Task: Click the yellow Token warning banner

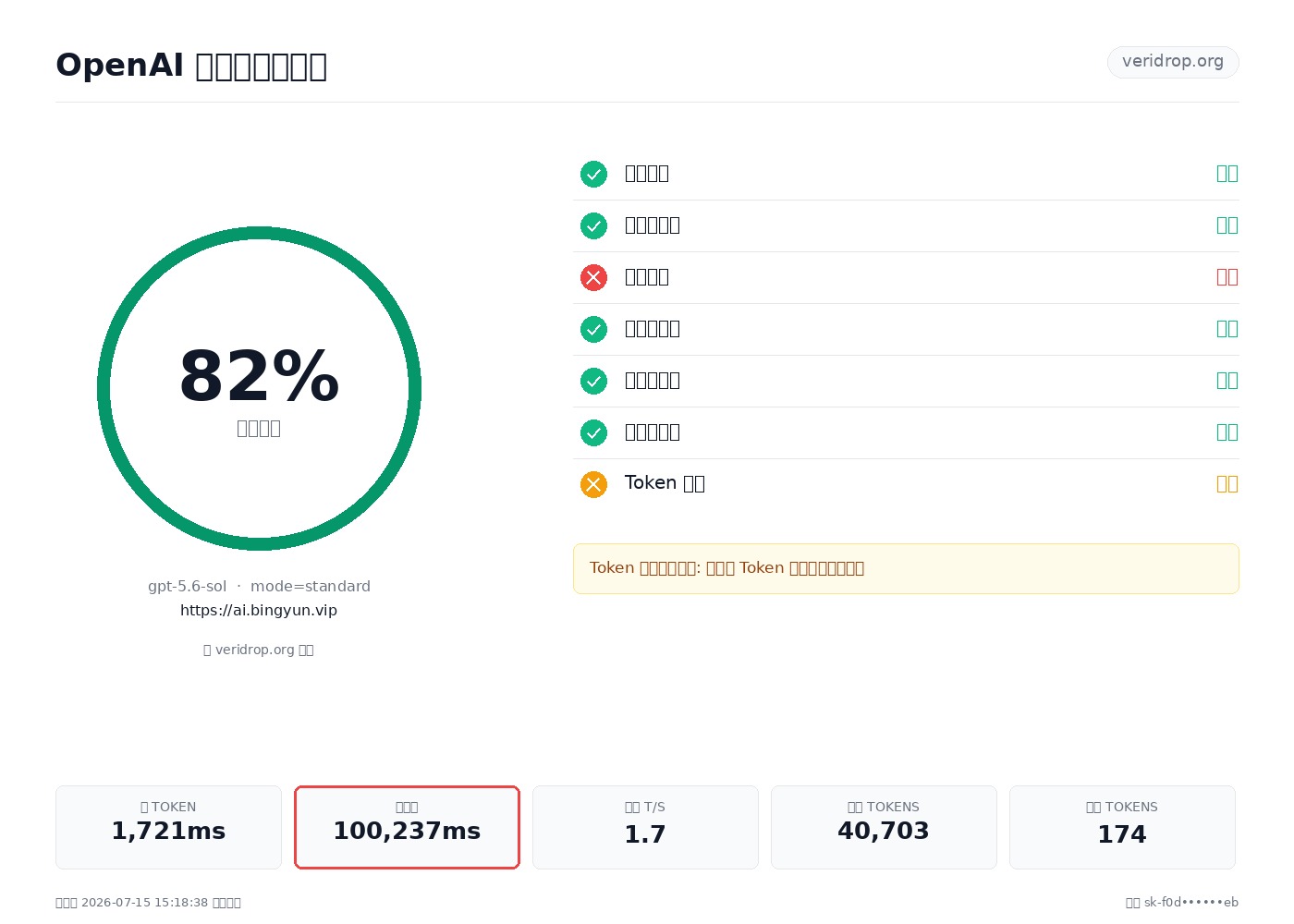Action: point(906,568)
